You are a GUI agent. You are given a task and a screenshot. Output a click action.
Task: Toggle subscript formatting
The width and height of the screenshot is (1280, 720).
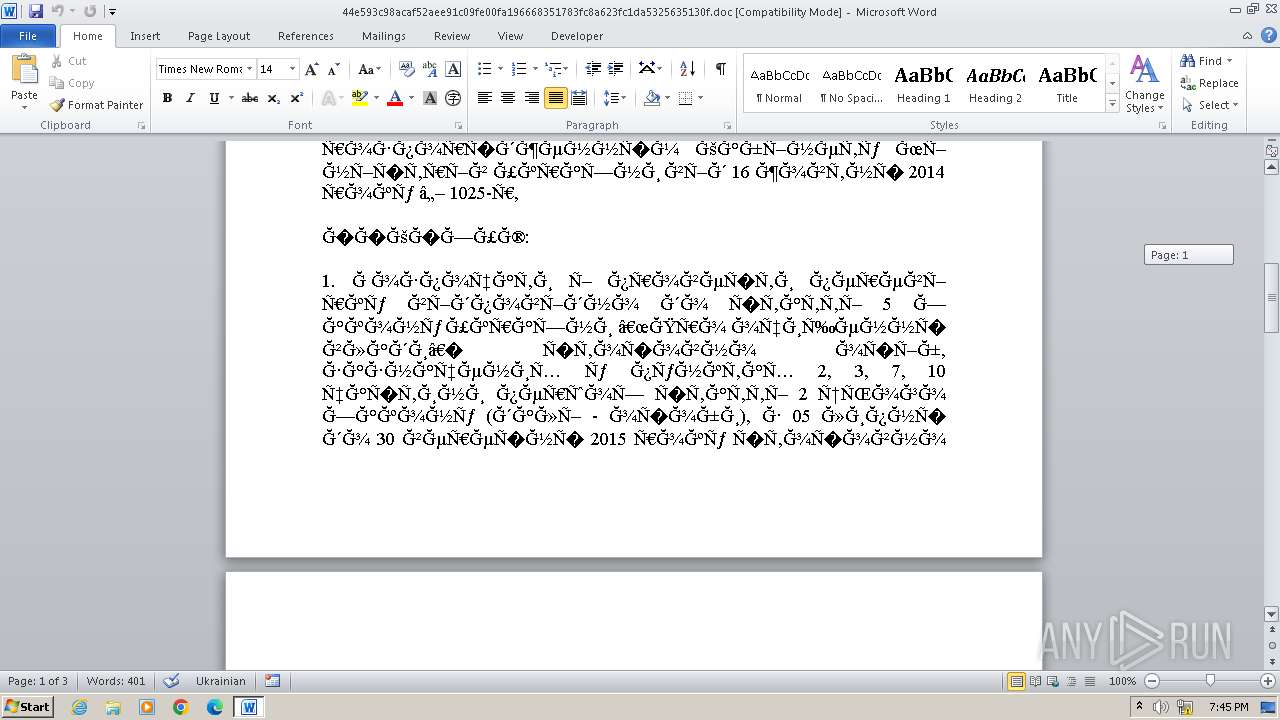click(x=274, y=98)
